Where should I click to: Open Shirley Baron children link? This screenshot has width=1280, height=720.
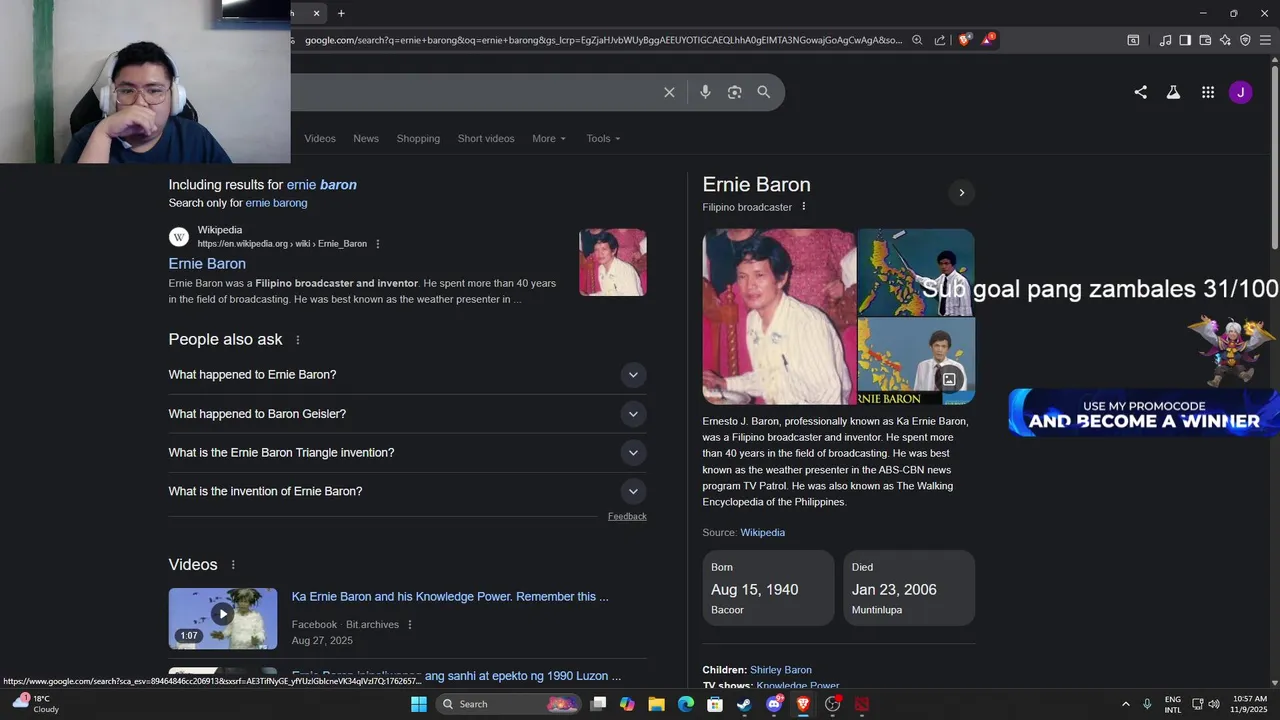click(x=781, y=670)
